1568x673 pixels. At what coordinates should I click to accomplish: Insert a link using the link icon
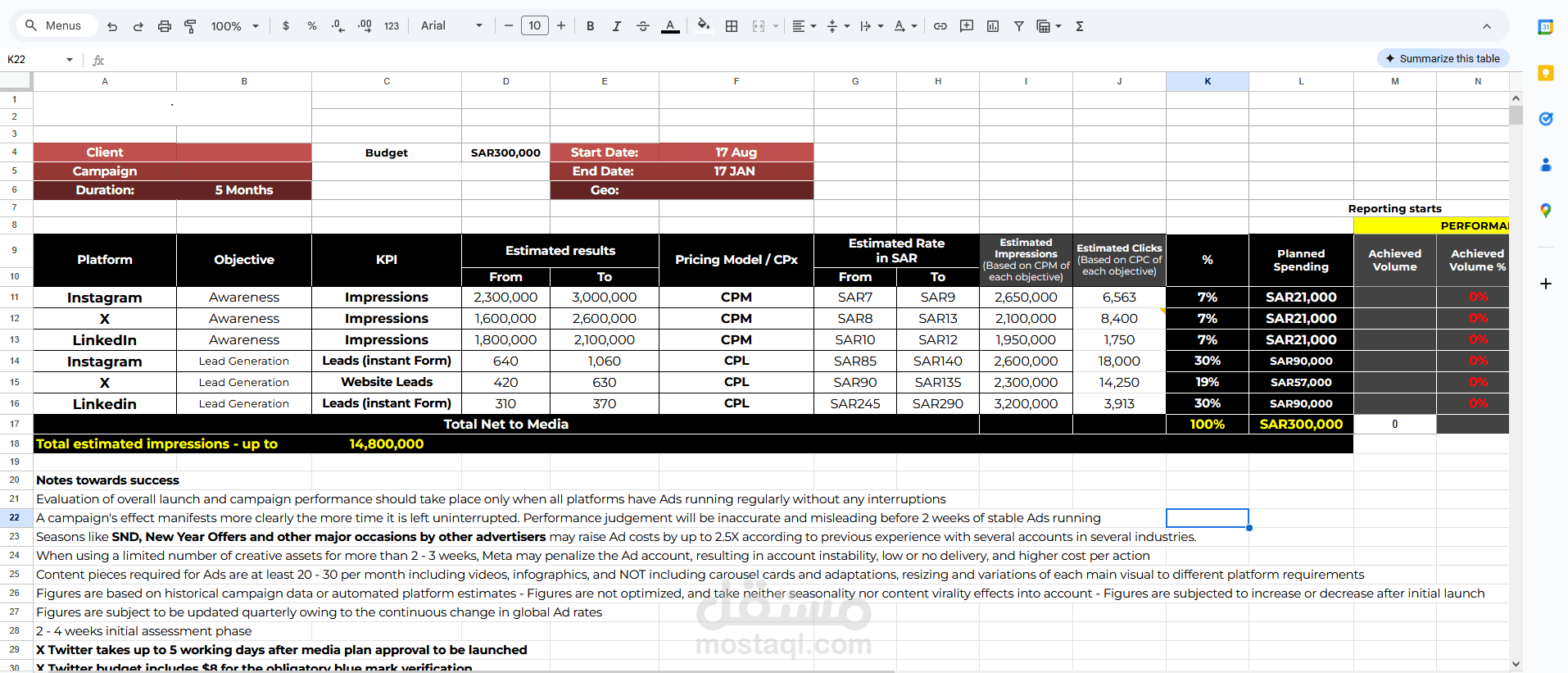click(x=940, y=26)
